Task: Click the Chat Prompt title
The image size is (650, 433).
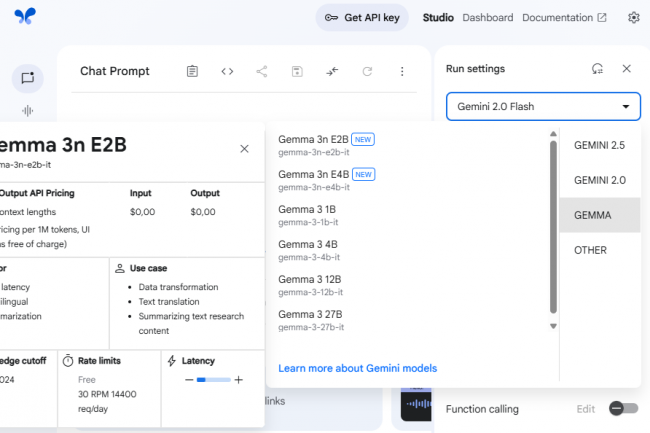Action: point(114,71)
